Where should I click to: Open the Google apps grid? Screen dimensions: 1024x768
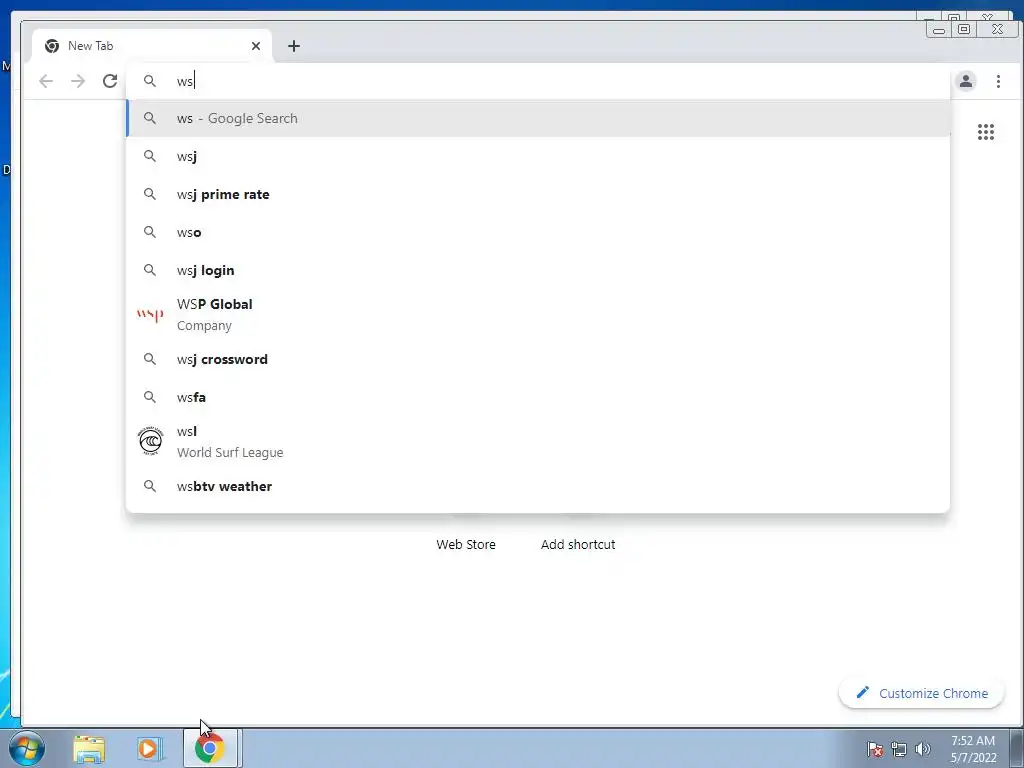985,132
